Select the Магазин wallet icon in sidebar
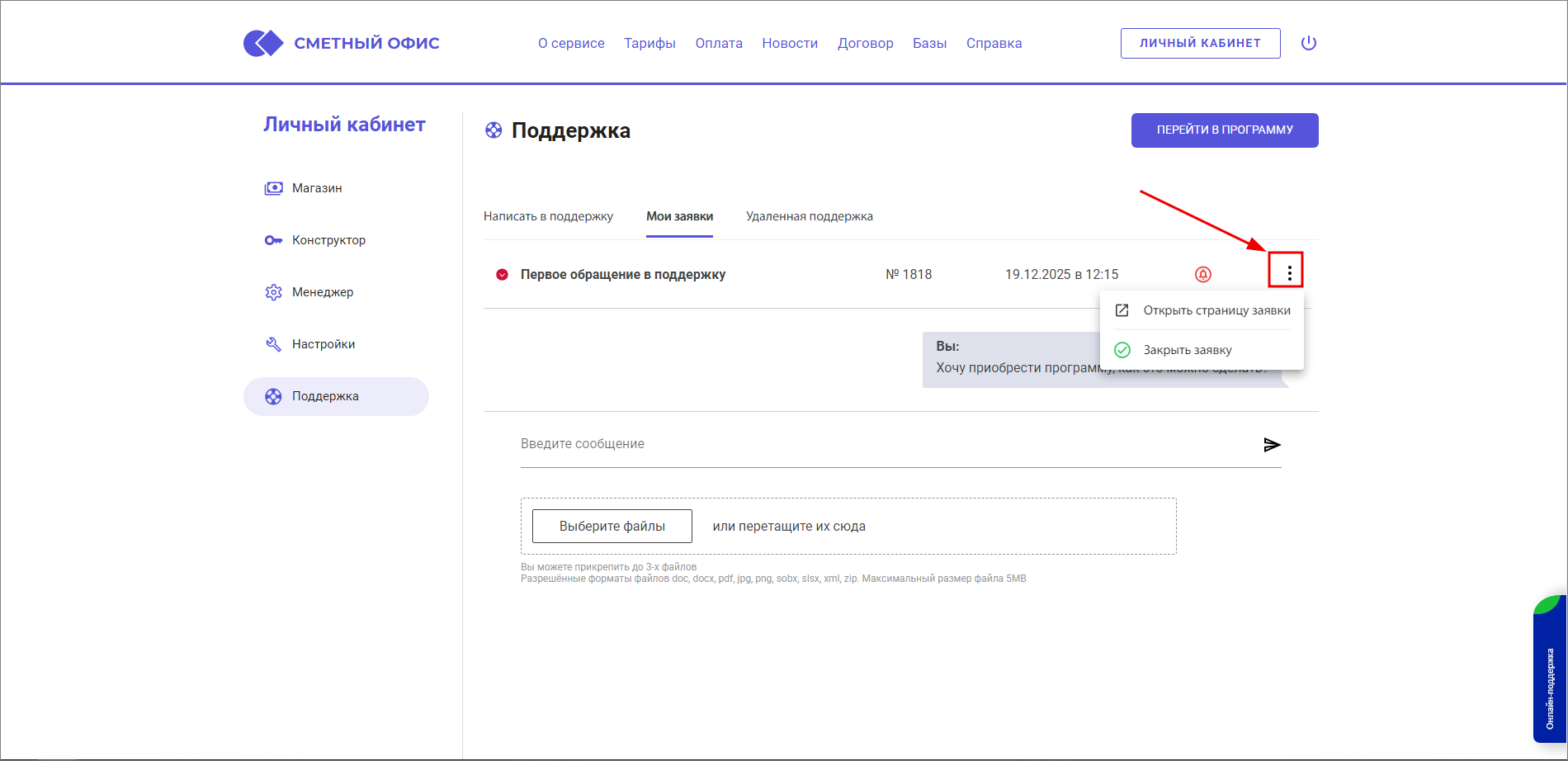The image size is (1568, 761). coord(273,187)
